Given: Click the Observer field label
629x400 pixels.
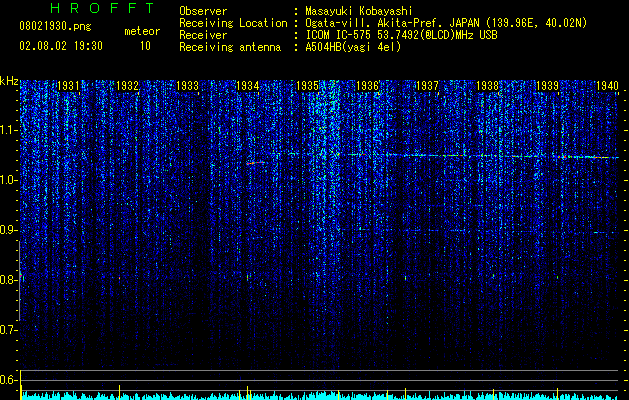Looking at the screenshot, I should (x=203, y=11).
